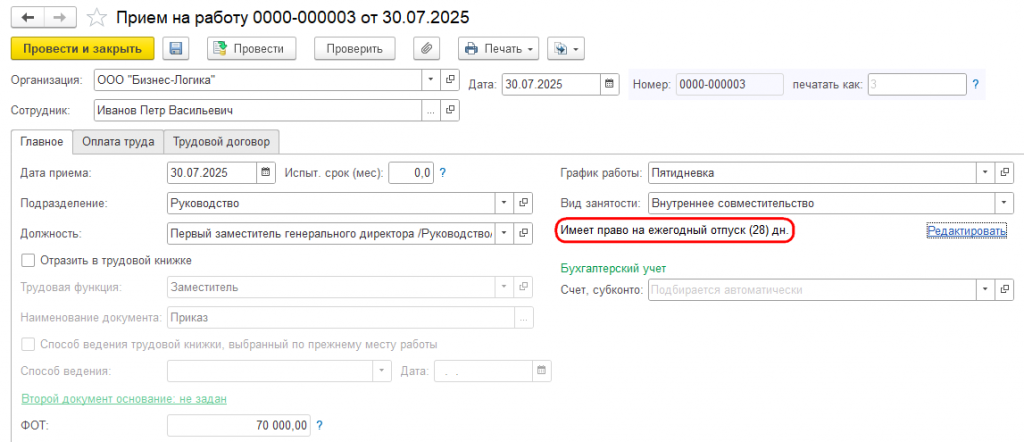Switch to the Главное tab
The height and width of the screenshot is (442, 1024).
[42, 142]
